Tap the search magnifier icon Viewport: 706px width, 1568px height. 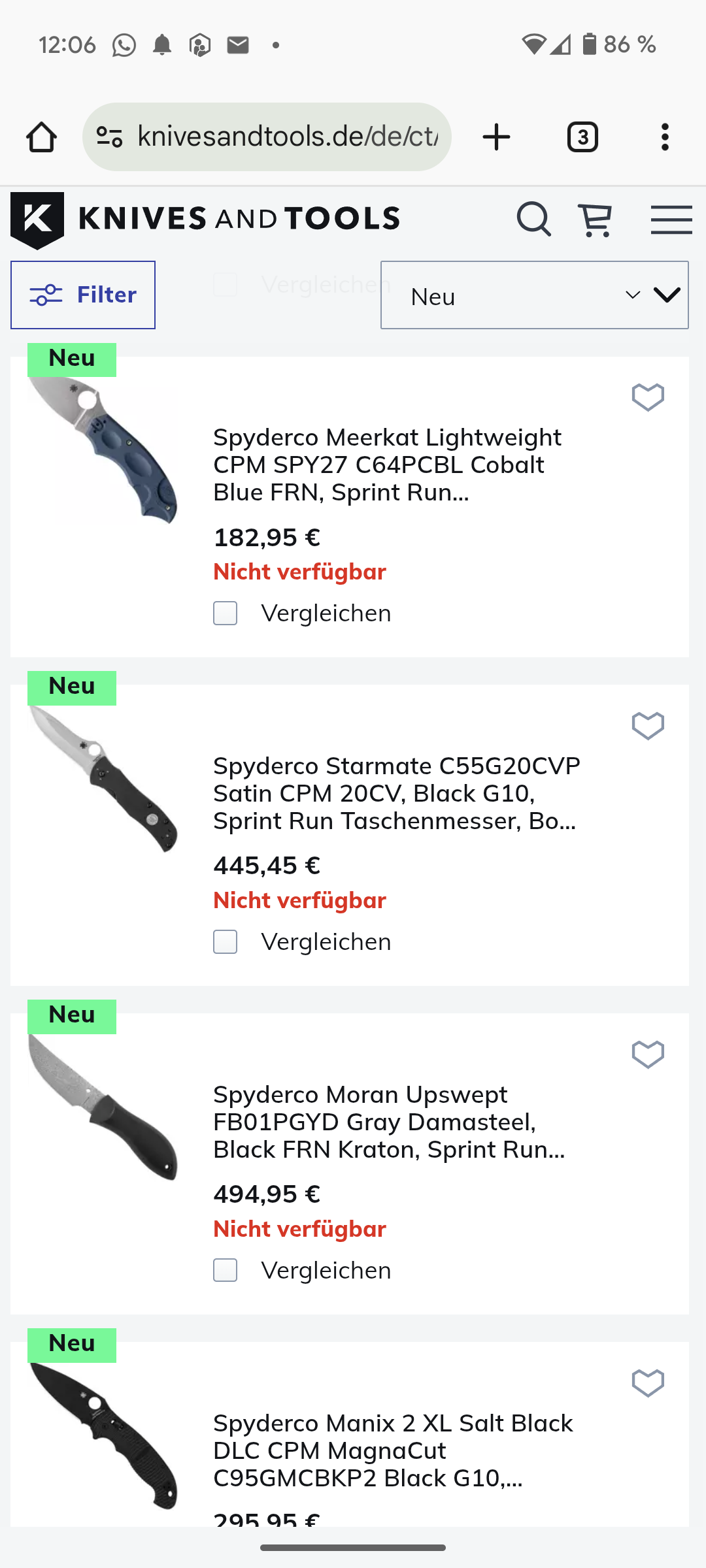533,219
